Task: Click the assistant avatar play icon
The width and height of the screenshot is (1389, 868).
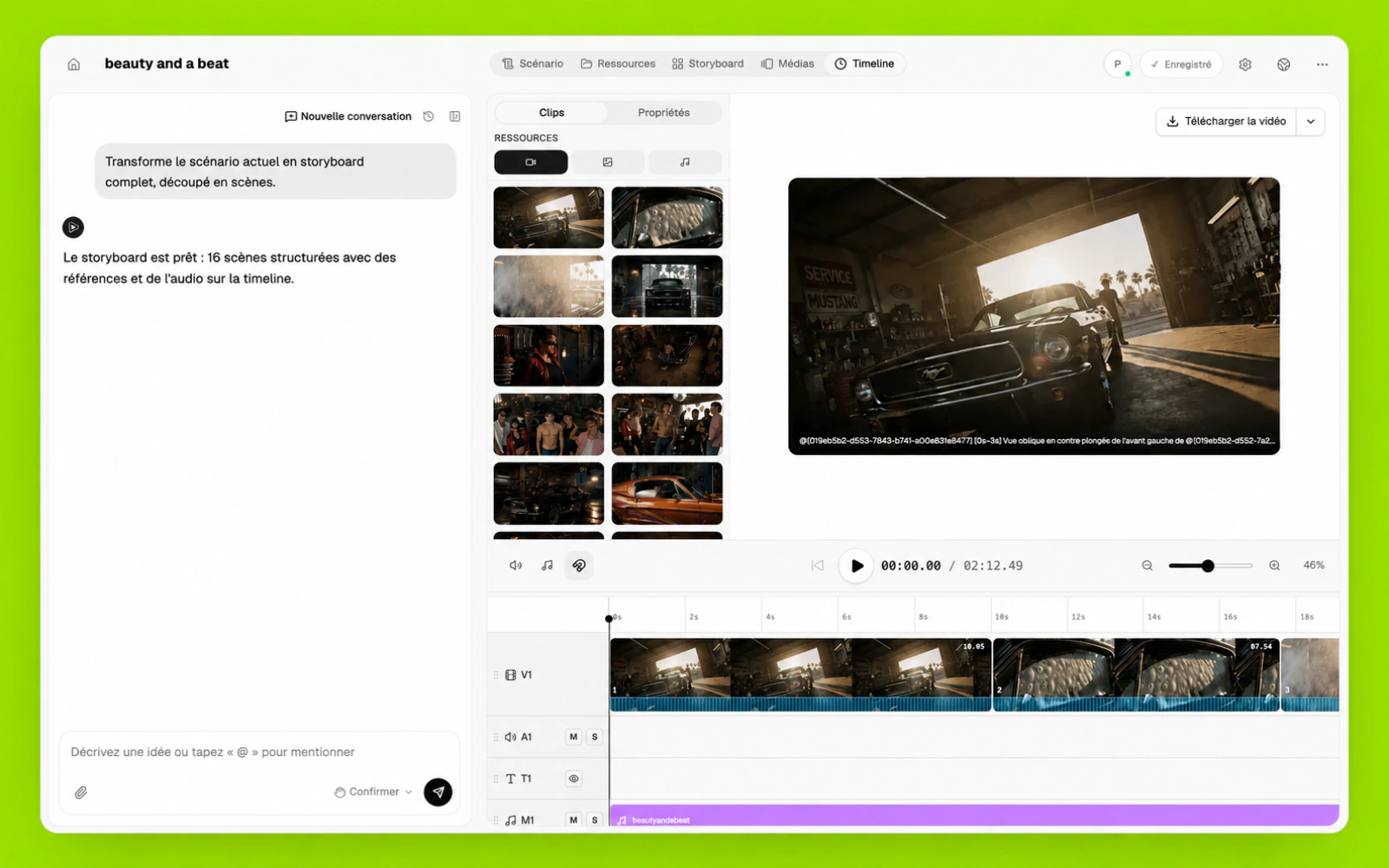Action: (x=73, y=227)
